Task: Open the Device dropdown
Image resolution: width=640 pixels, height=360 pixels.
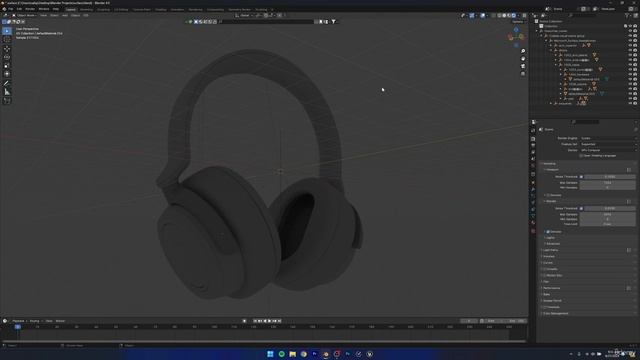Action: 607,150
